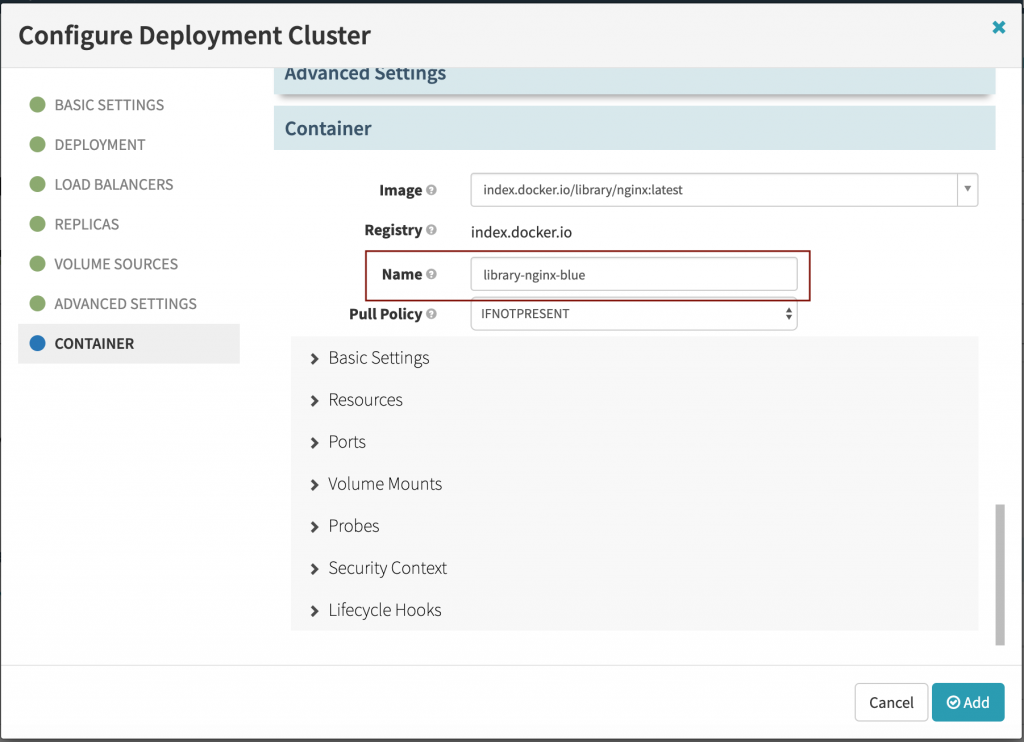The height and width of the screenshot is (742, 1024).
Task: Open the Image dropdown arrow
Action: tap(967, 189)
